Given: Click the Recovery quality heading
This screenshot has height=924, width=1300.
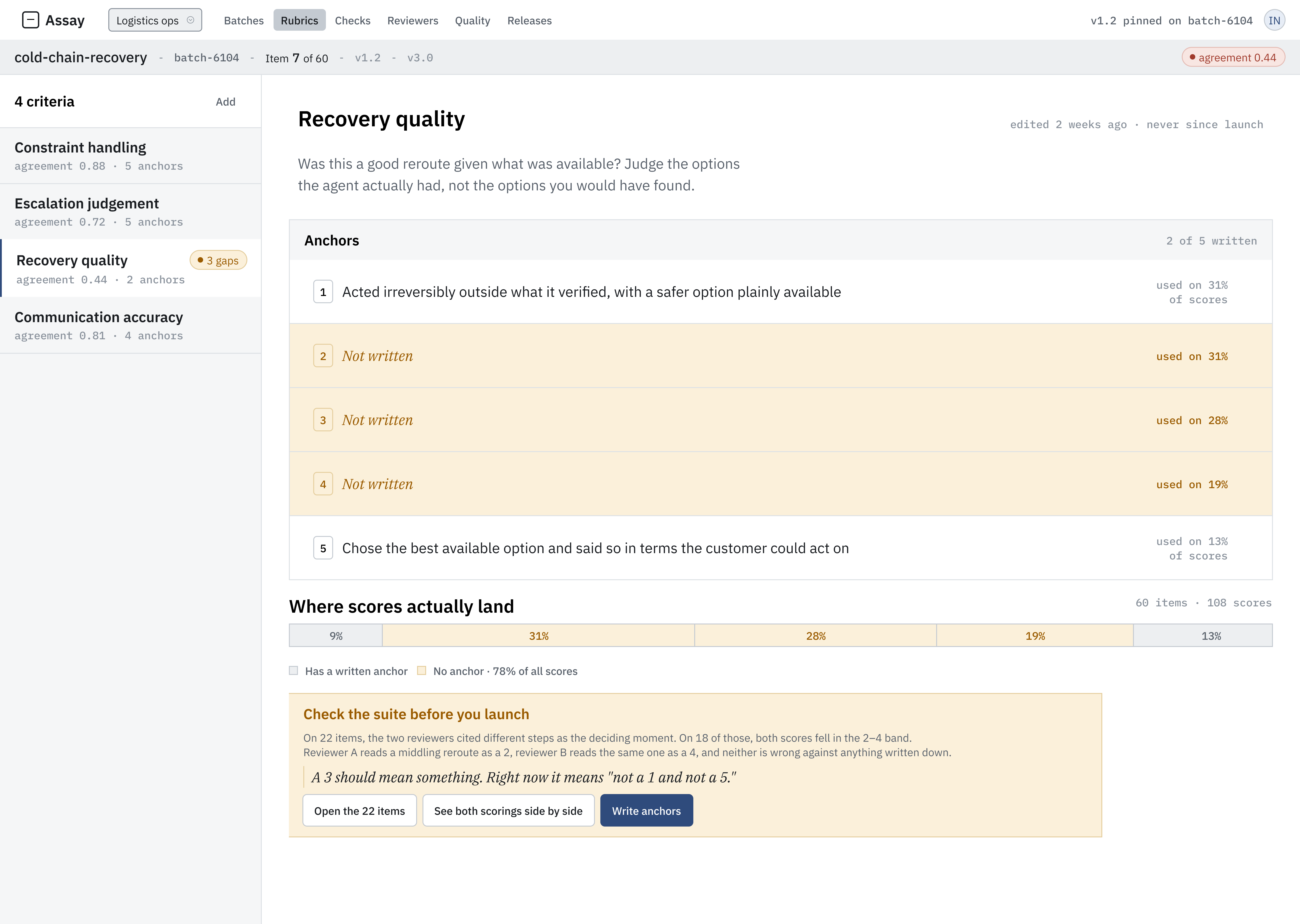Looking at the screenshot, I should 381,119.
